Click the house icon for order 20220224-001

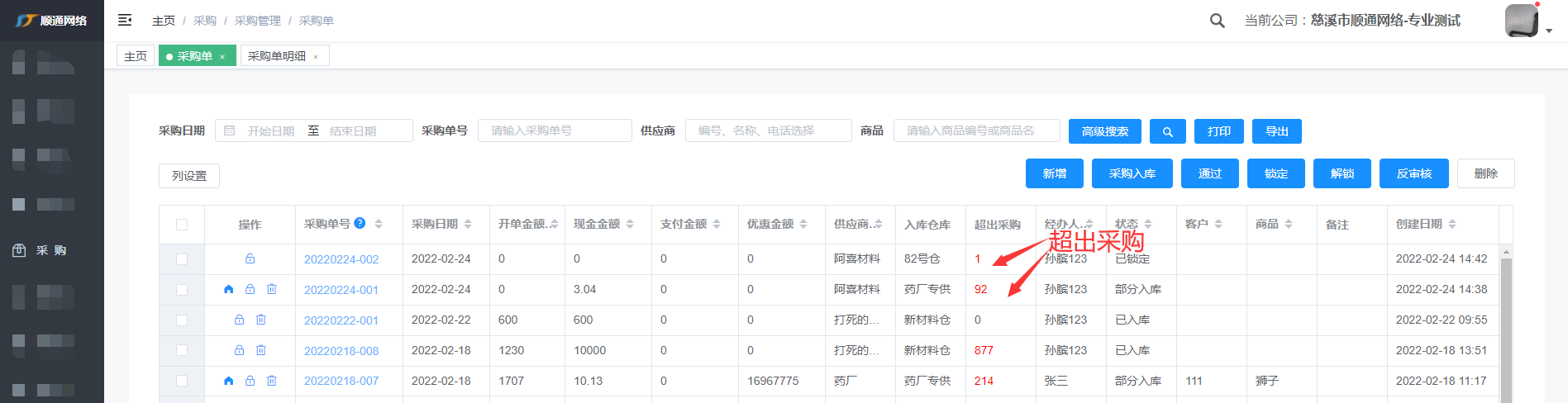[229, 289]
